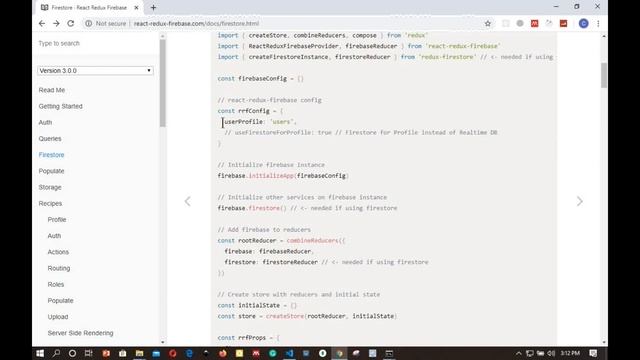Image resolution: width=640 pixels, height=360 pixels.
Task: Open Cortana from the taskbar
Action: coord(72,353)
